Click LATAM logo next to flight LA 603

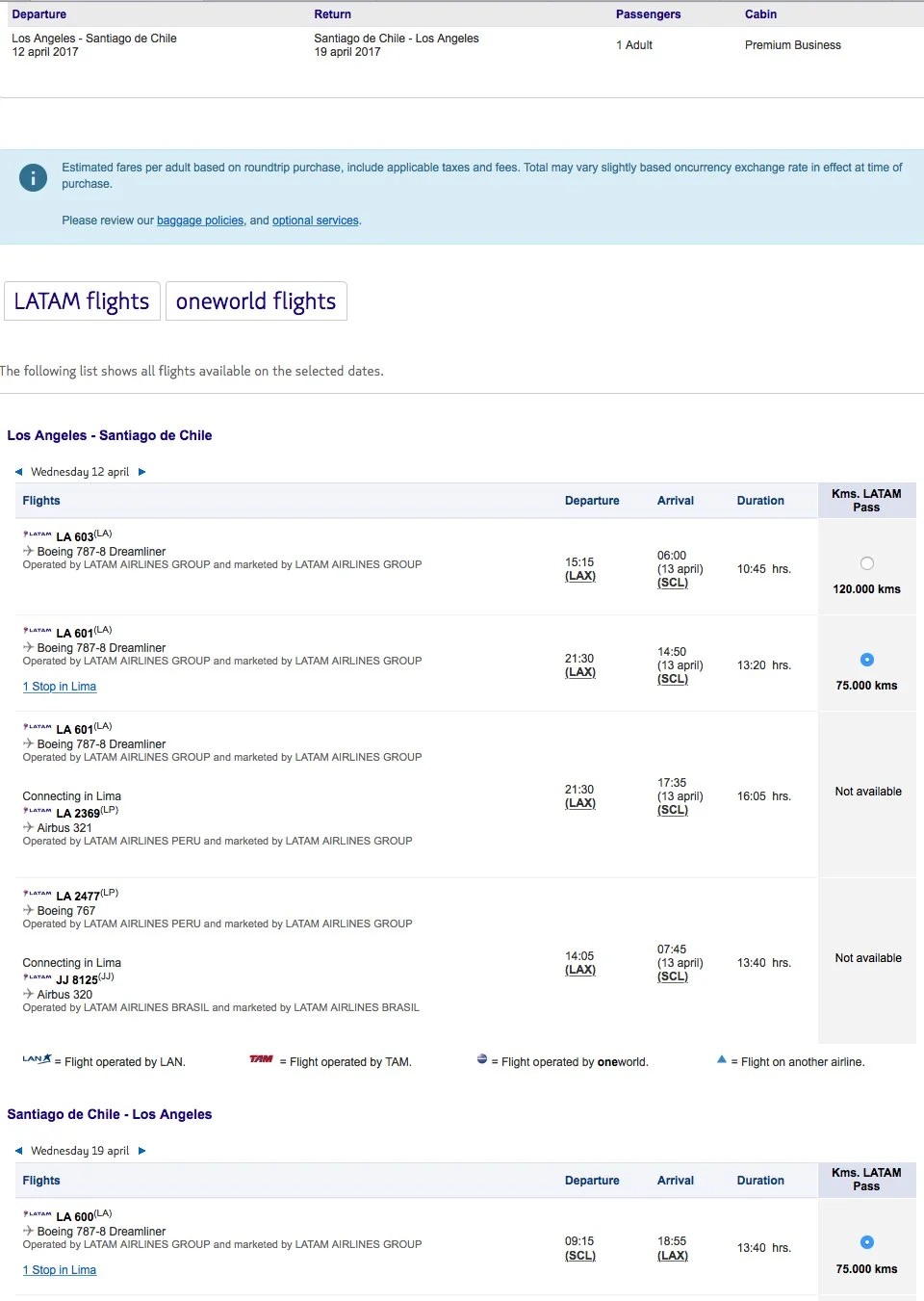[38, 533]
